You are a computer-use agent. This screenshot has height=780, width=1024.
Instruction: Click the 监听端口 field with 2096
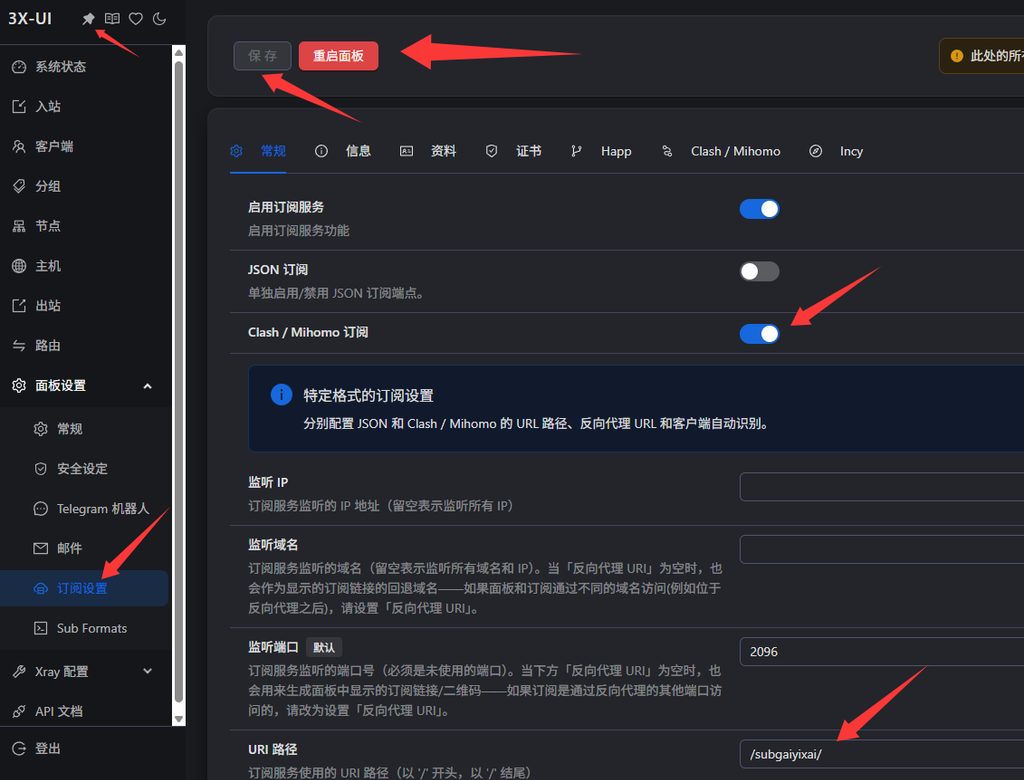coord(882,652)
